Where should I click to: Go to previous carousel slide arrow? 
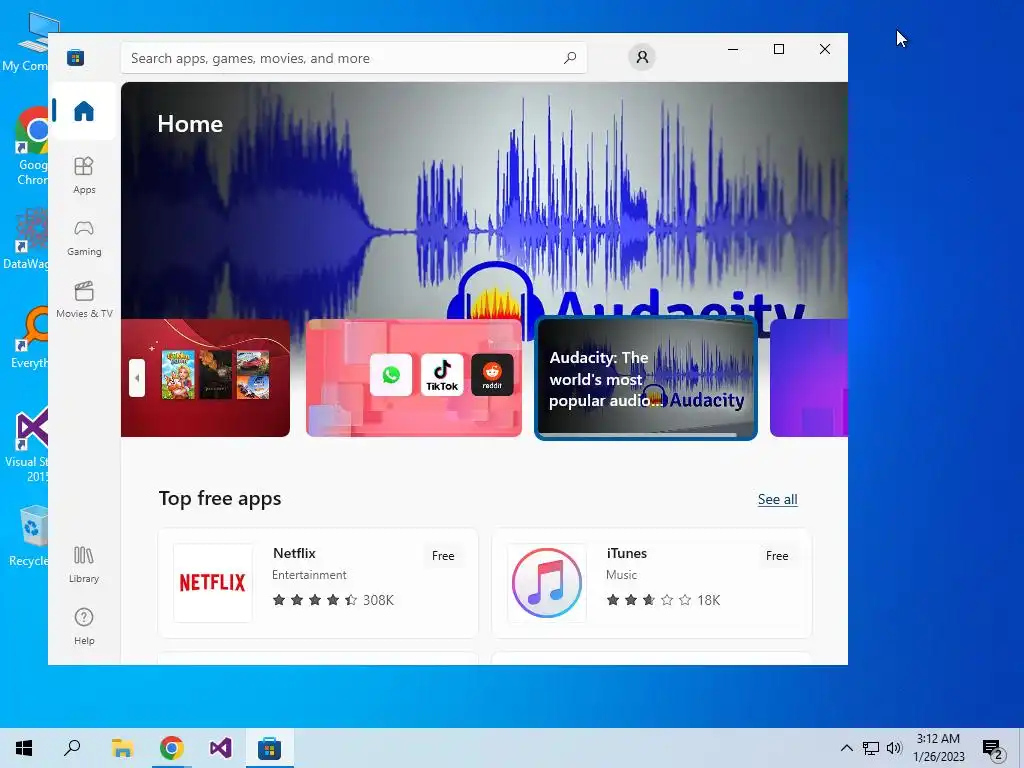tap(137, 377)
